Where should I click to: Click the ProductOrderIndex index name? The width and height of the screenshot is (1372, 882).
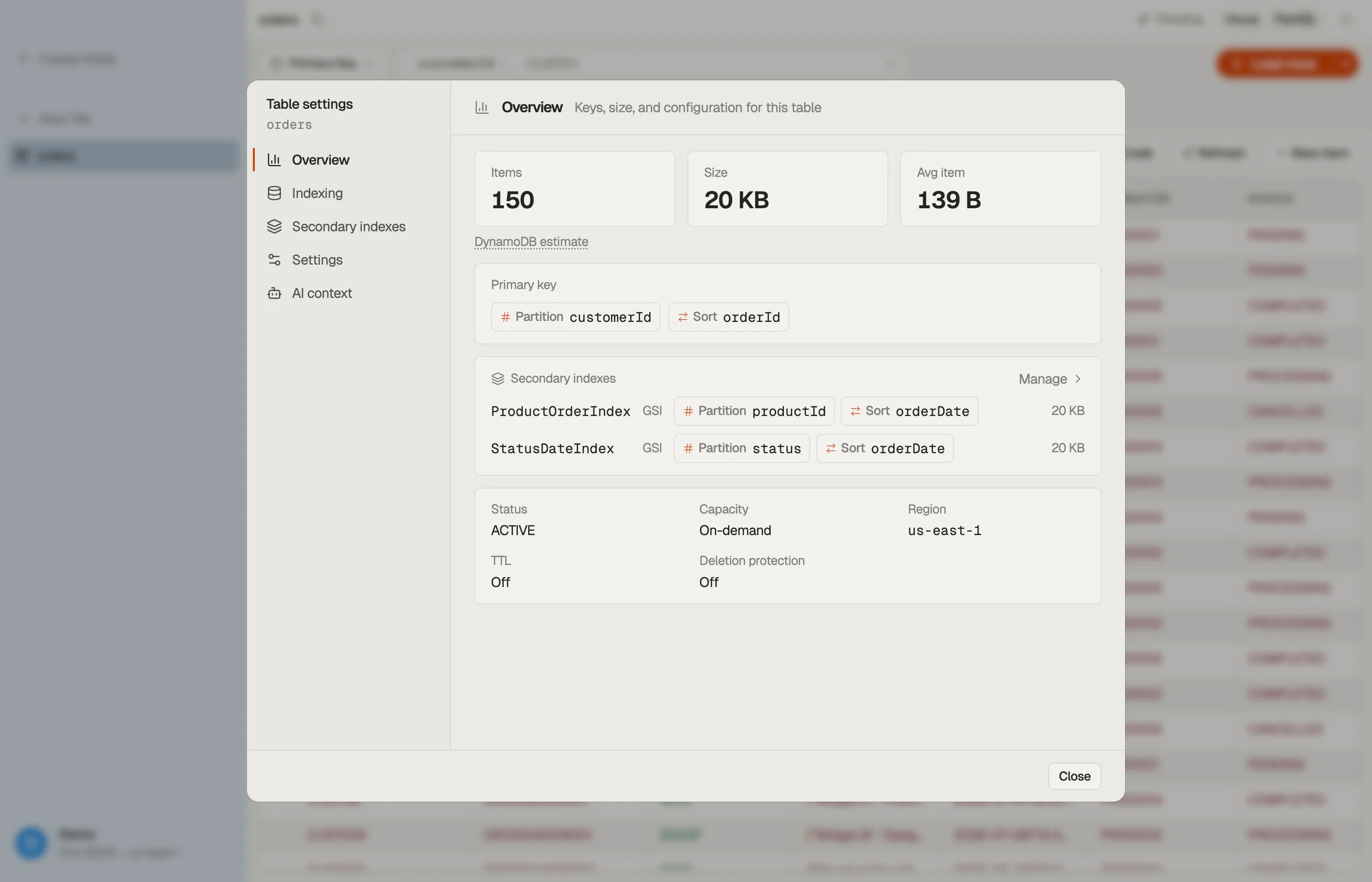point(561,411)
